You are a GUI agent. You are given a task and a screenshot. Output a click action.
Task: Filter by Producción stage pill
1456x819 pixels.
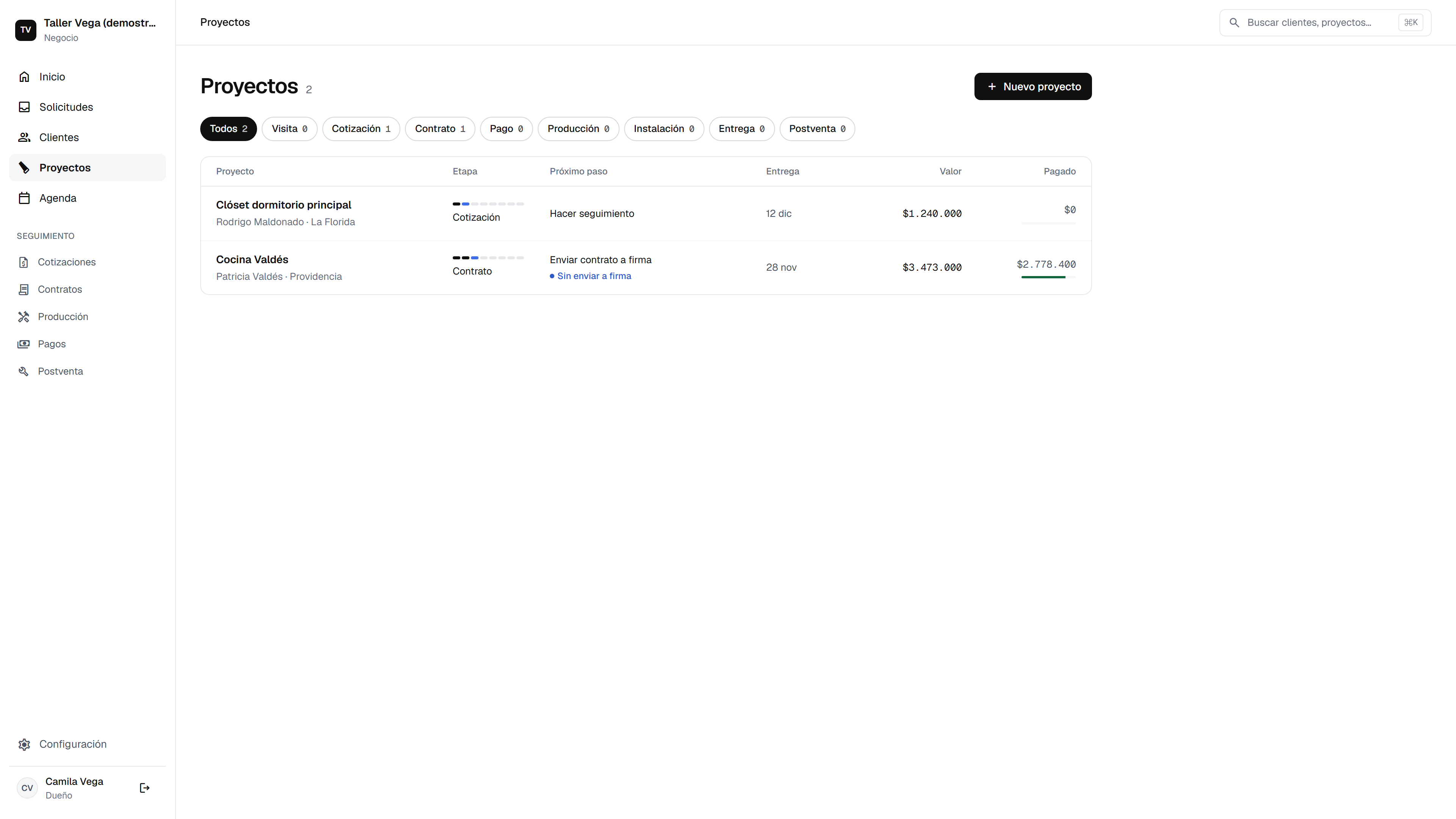578,129
